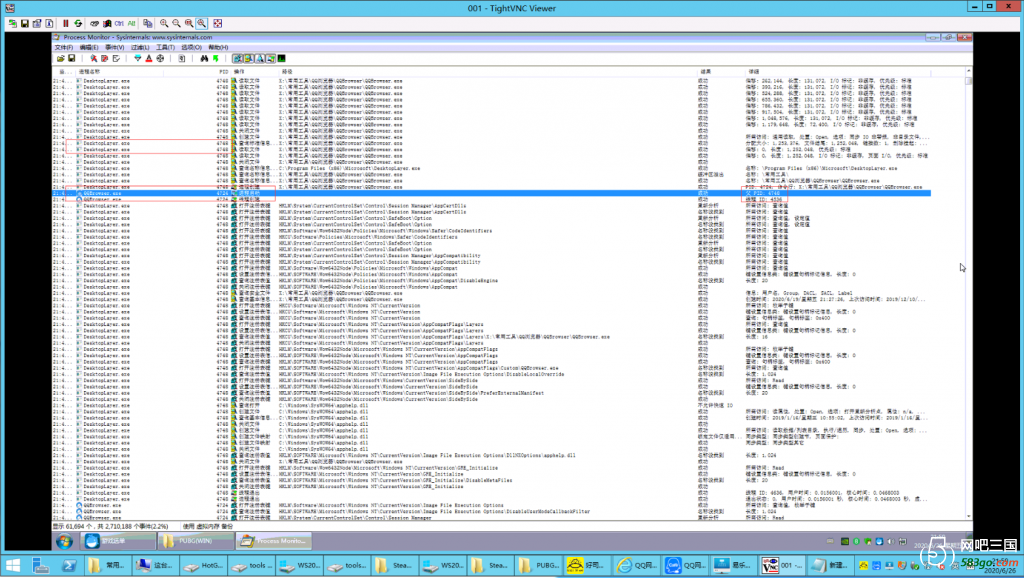Open the 常用 folder taskbar button

[106, 566]
